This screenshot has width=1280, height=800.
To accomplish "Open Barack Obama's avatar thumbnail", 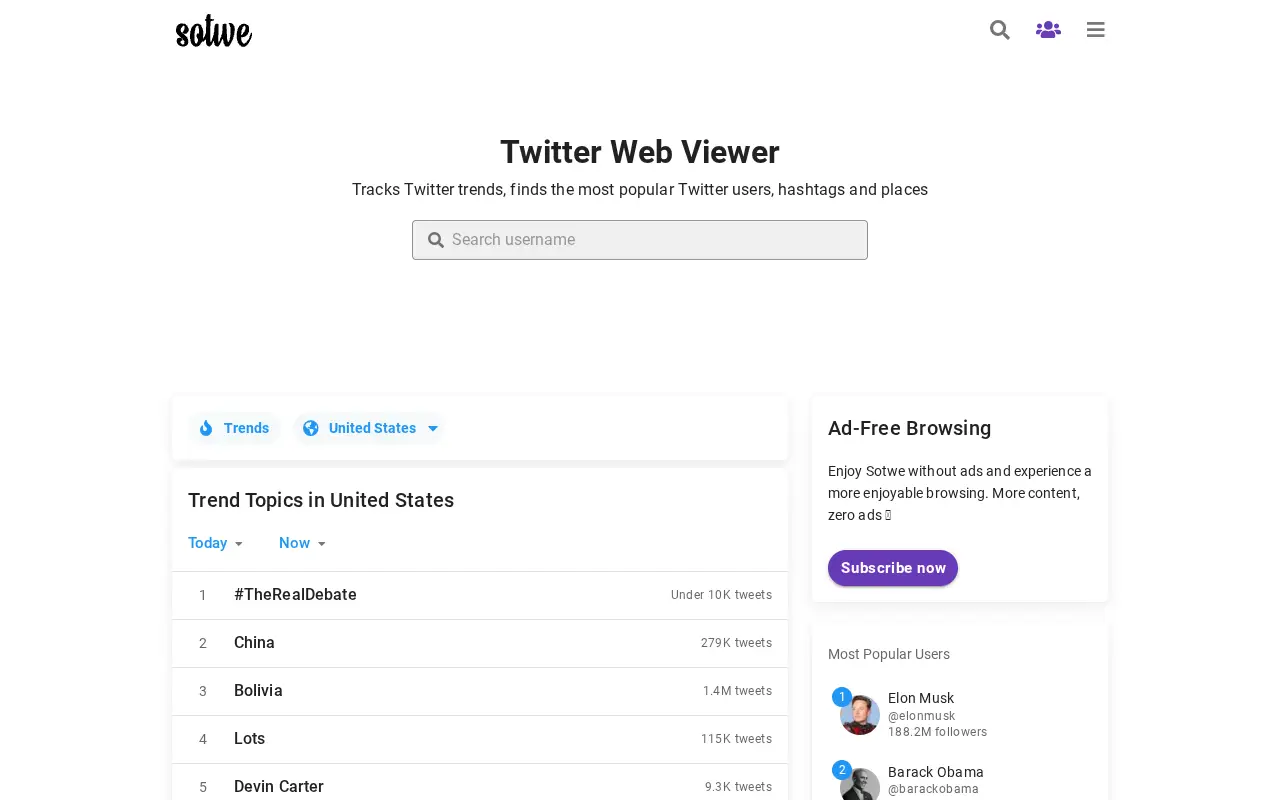I will (860, 784).
